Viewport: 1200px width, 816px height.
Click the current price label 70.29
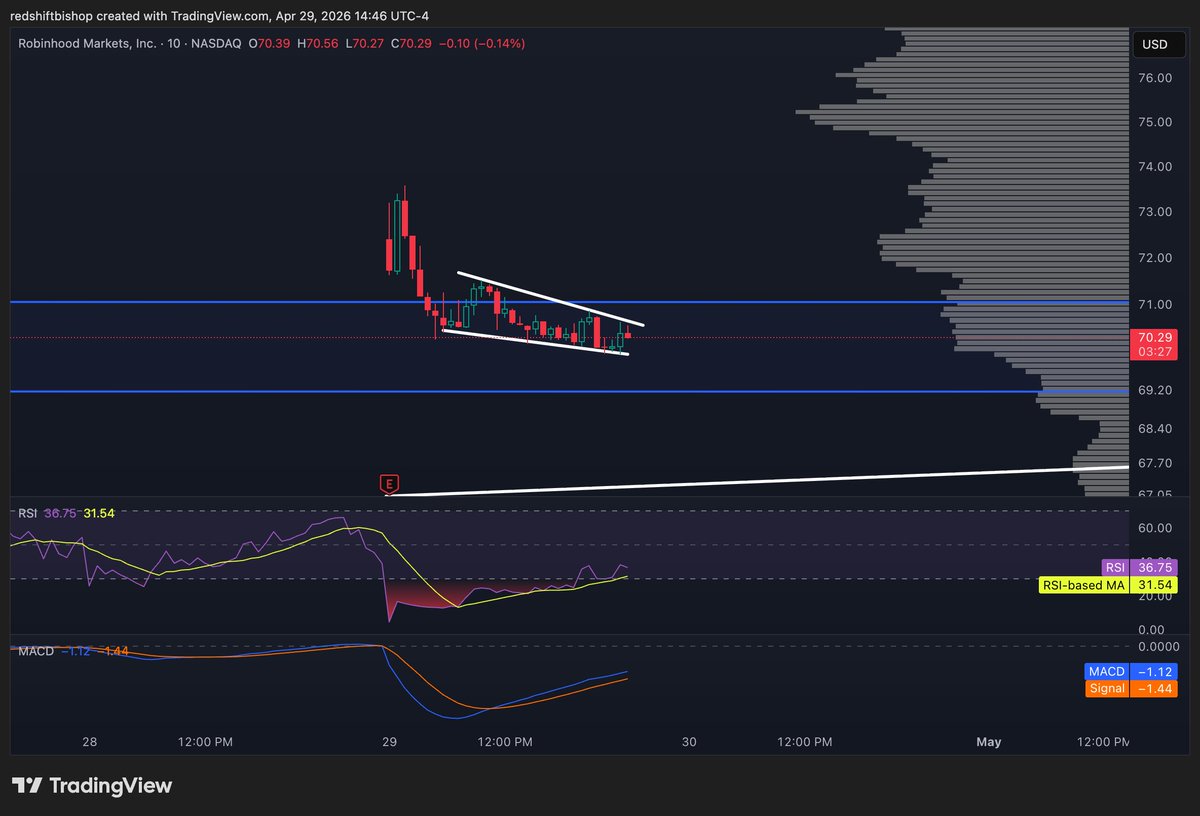click(x=1155, y=338)
